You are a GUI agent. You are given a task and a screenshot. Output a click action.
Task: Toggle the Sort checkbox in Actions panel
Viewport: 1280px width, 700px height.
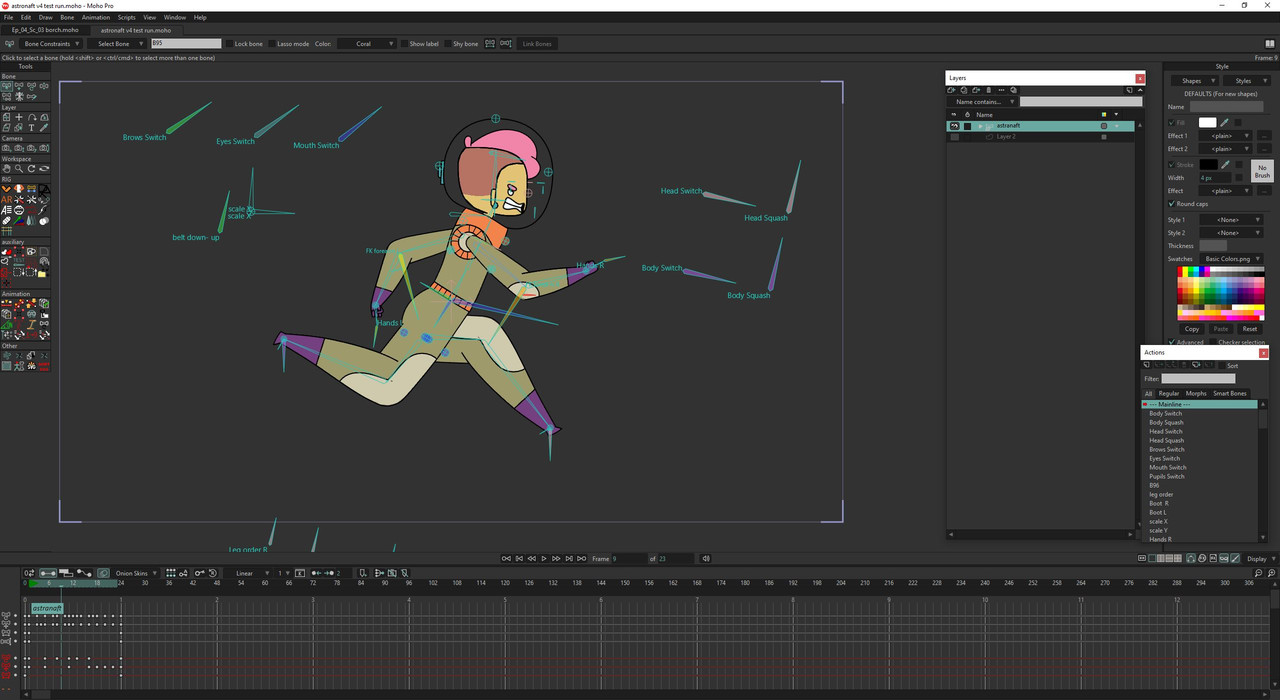[1220, 366]
